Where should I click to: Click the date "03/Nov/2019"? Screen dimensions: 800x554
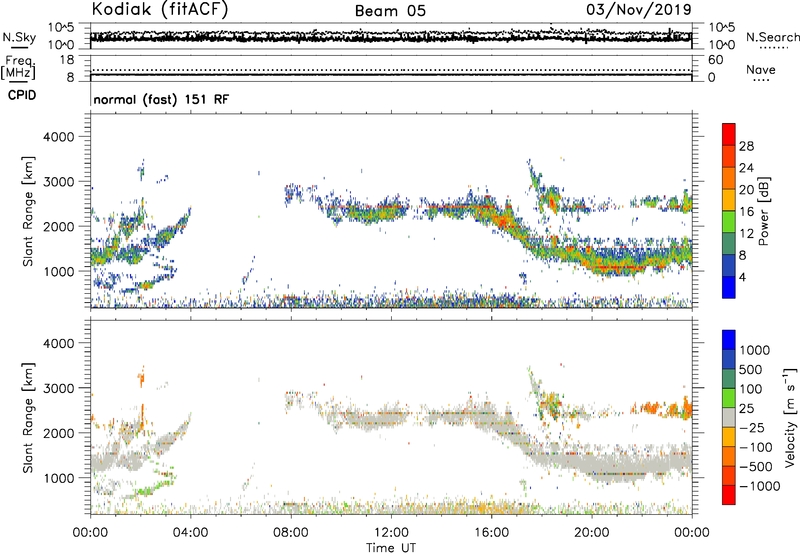639,9
